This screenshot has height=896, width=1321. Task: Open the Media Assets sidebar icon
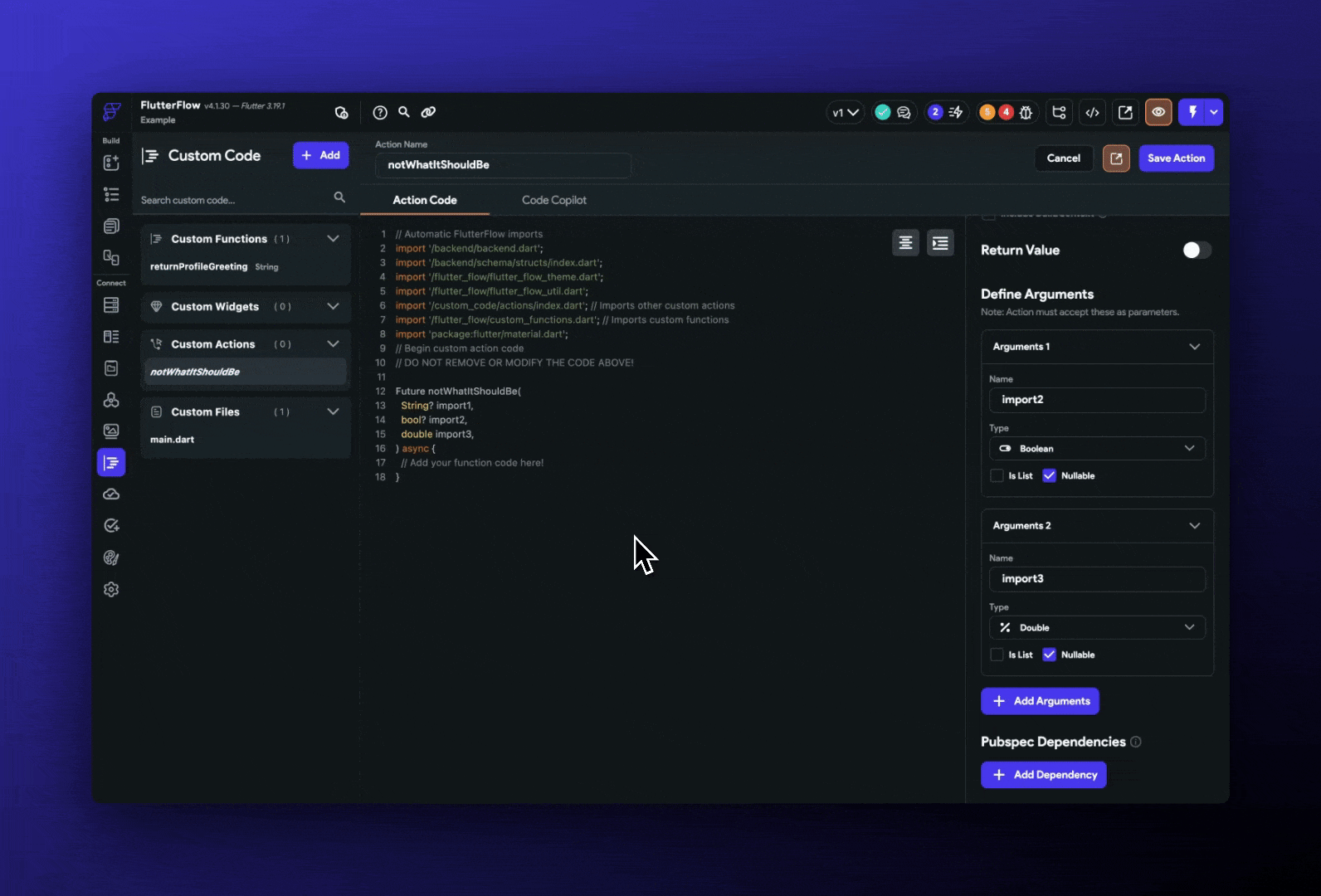point(111,431)
